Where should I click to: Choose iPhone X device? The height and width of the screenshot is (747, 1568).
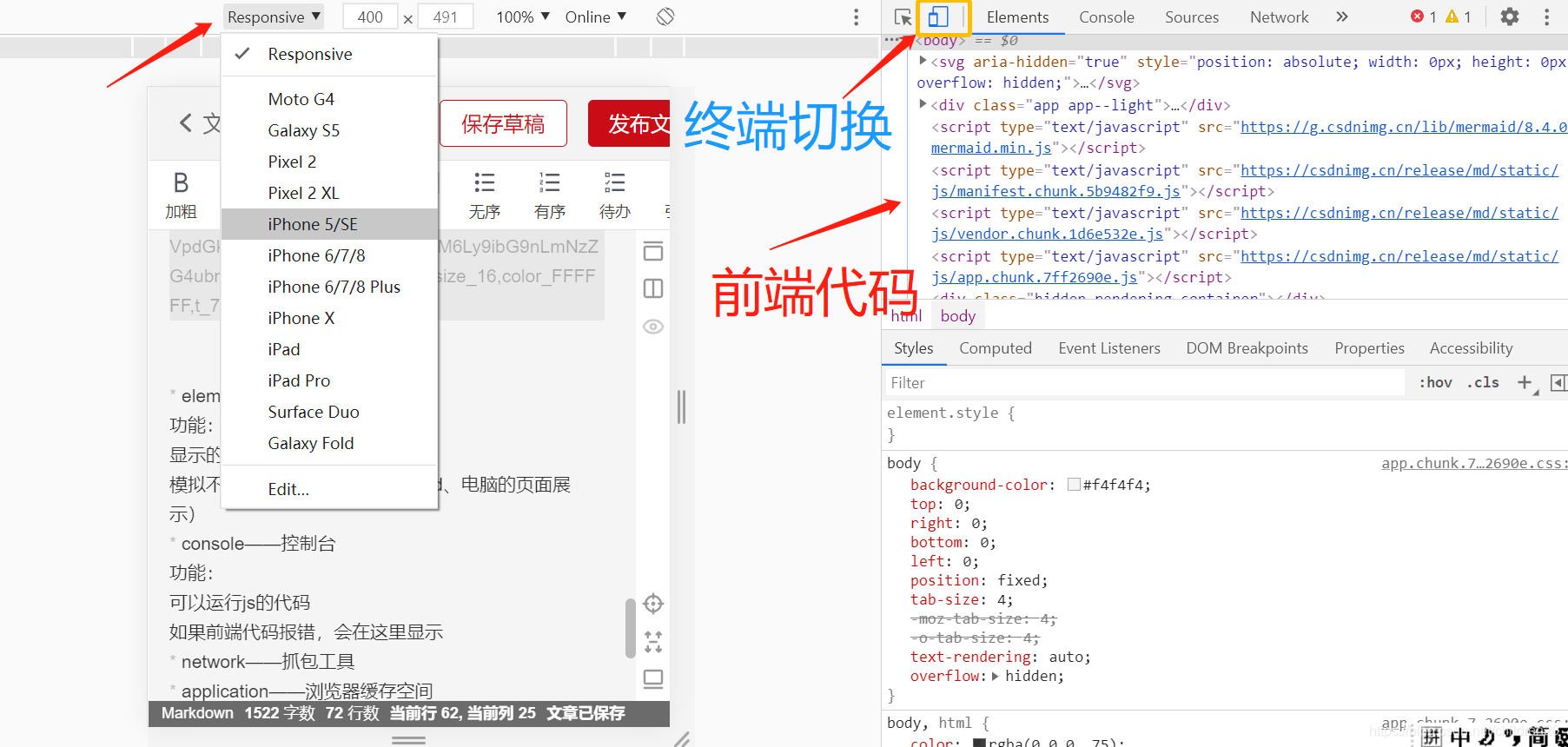pos(329,318)
